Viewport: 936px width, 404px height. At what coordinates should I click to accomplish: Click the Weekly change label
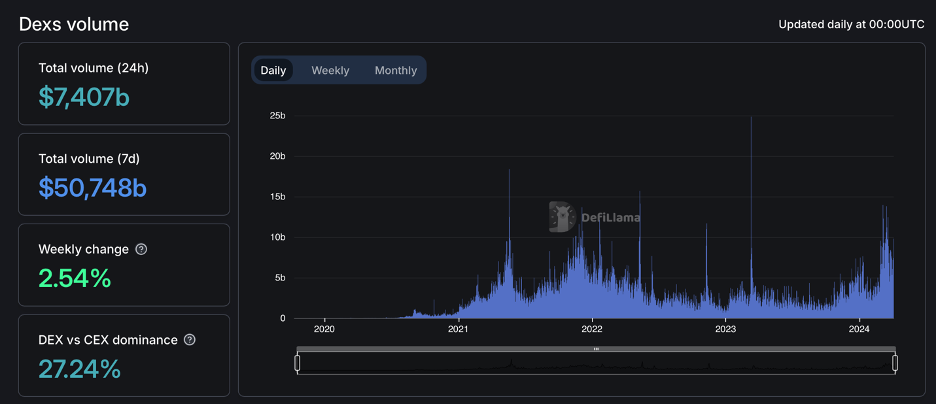click(84, 249)
